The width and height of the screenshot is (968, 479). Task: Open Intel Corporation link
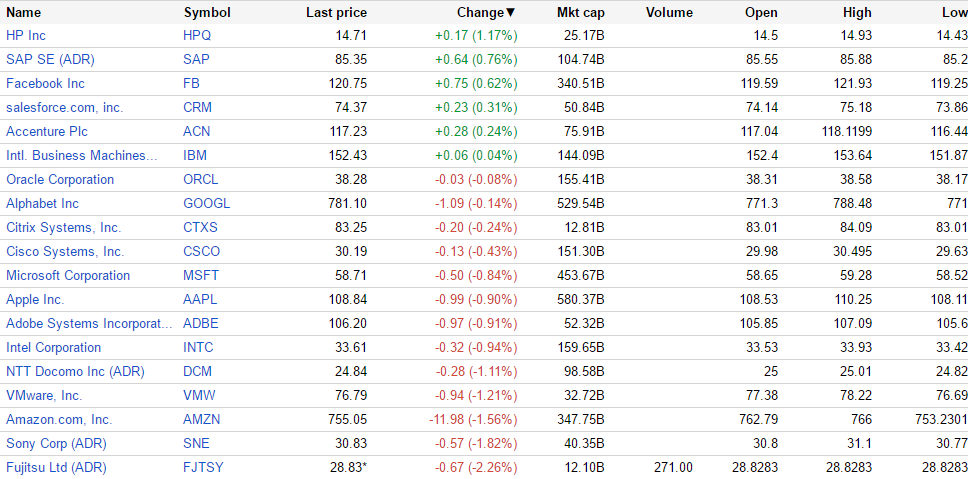click(x=53, y=347)
